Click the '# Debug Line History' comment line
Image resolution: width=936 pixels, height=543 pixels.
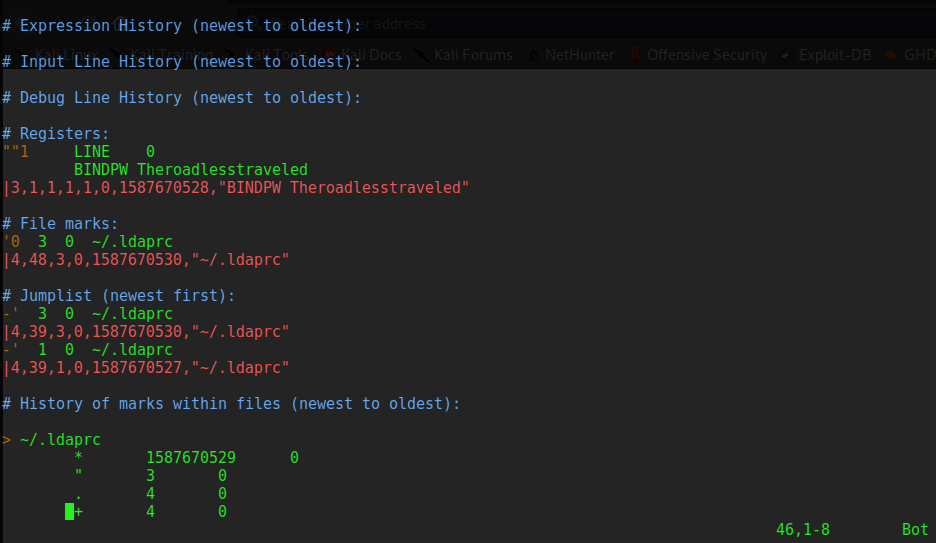click(x=180, y=98)
